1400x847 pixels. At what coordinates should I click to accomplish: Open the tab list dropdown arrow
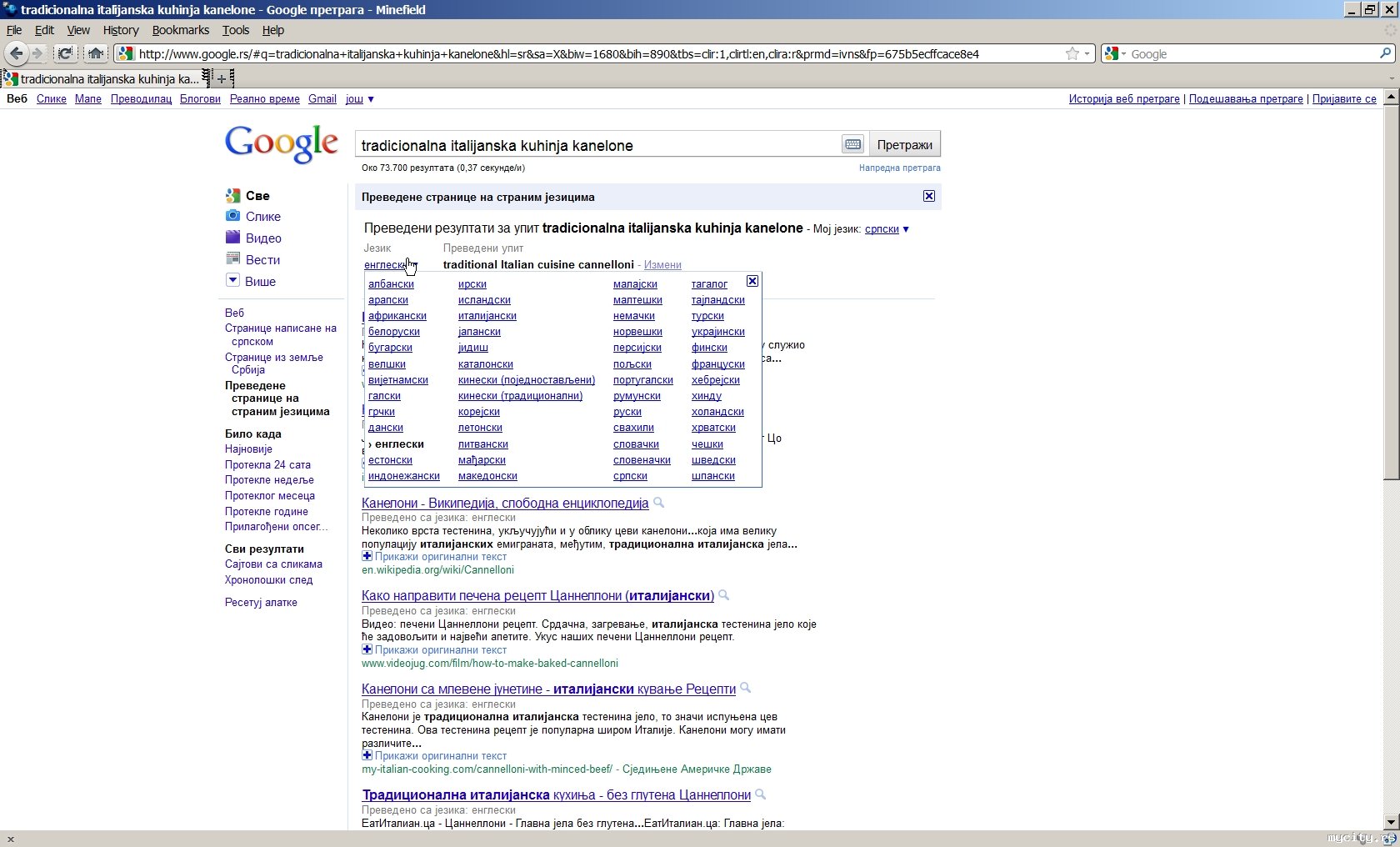point(1391,78)
